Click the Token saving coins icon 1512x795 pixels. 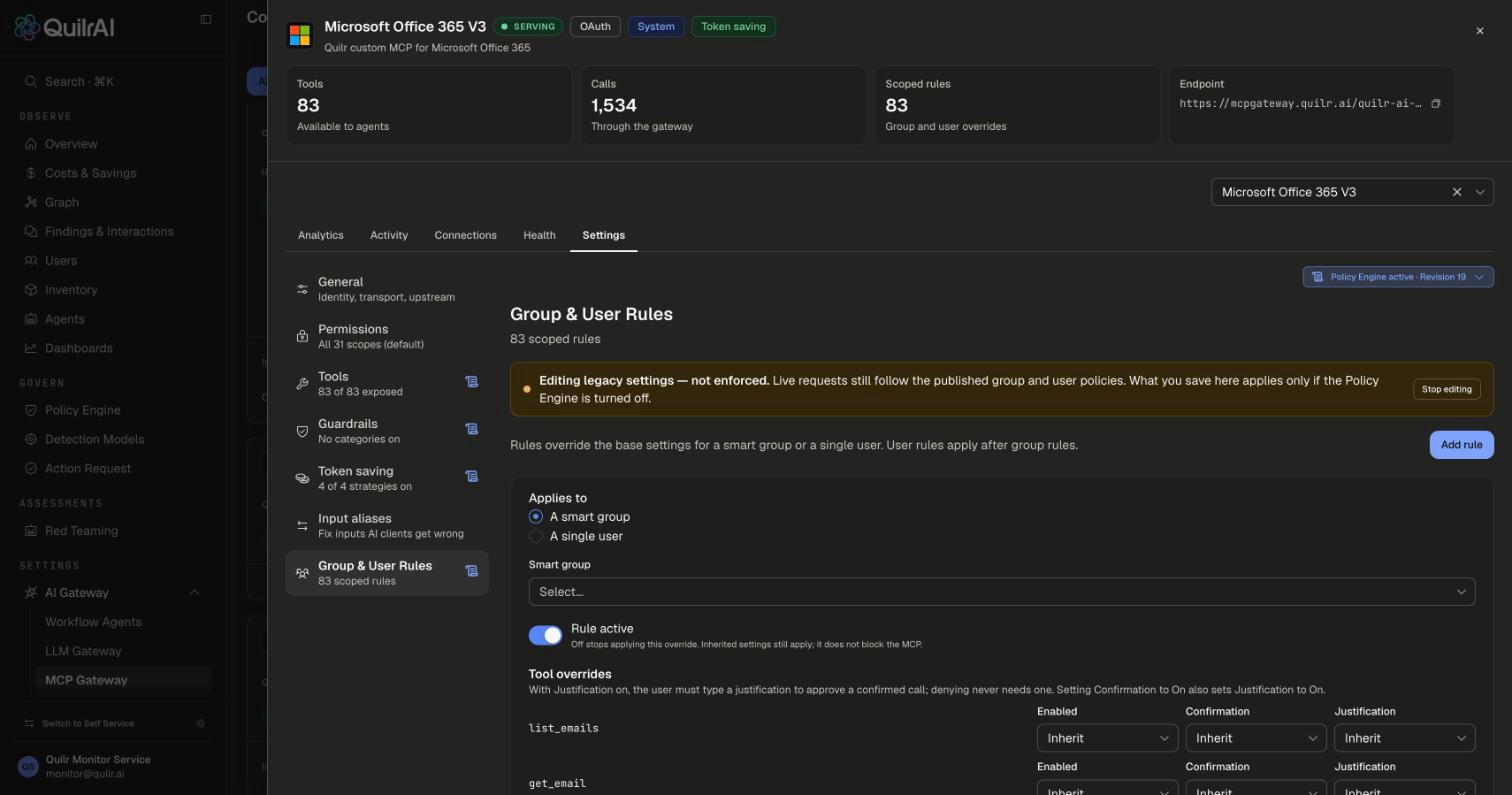click(302, 478)
